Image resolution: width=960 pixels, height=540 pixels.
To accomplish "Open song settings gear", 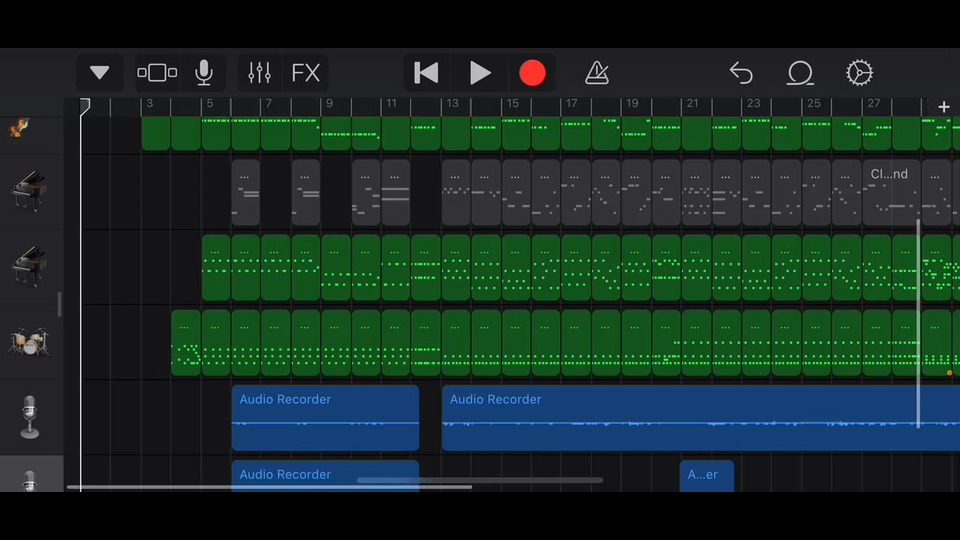I will [859, 73].
